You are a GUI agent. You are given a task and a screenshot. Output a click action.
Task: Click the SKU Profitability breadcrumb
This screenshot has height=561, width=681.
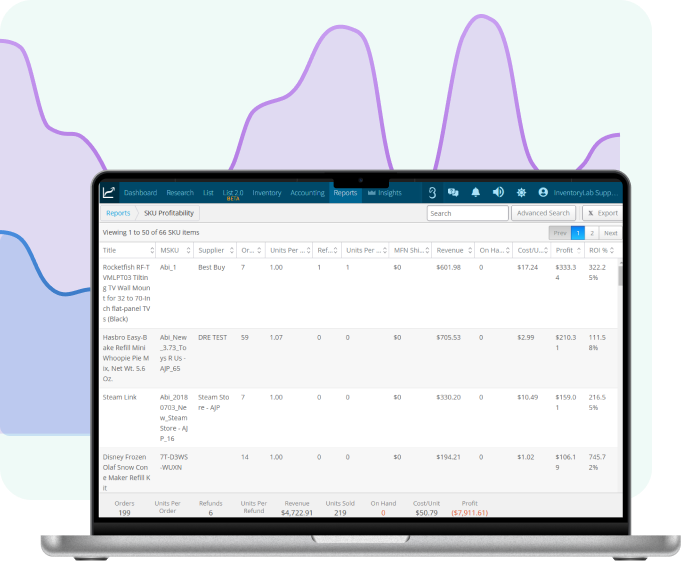169,213
